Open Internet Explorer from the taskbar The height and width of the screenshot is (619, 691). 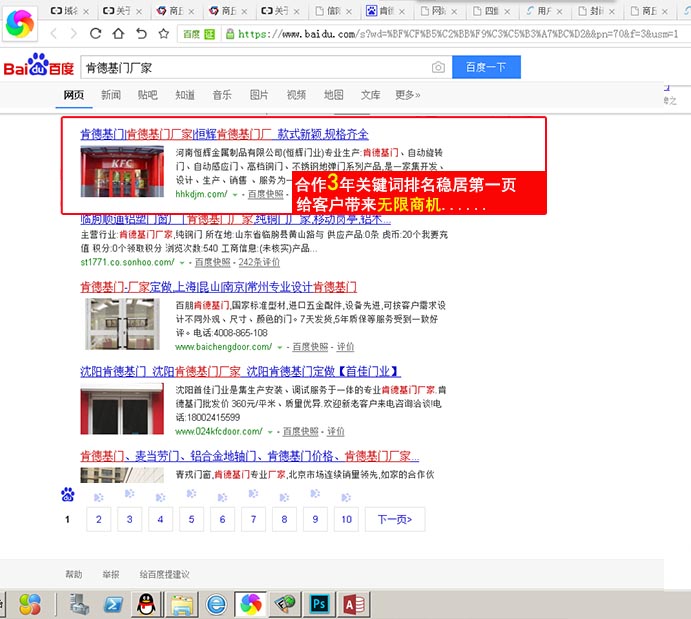(x=216, y=604)
